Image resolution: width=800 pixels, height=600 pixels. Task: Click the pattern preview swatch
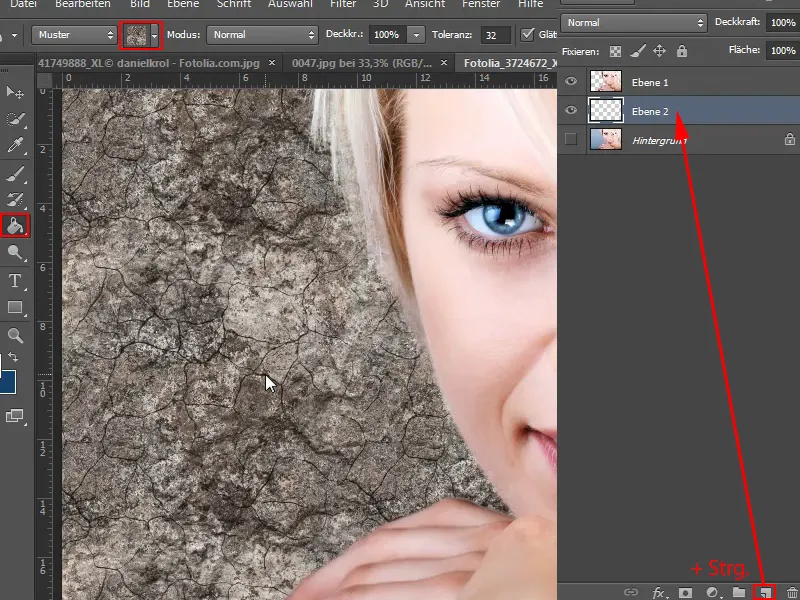(136, 35)
